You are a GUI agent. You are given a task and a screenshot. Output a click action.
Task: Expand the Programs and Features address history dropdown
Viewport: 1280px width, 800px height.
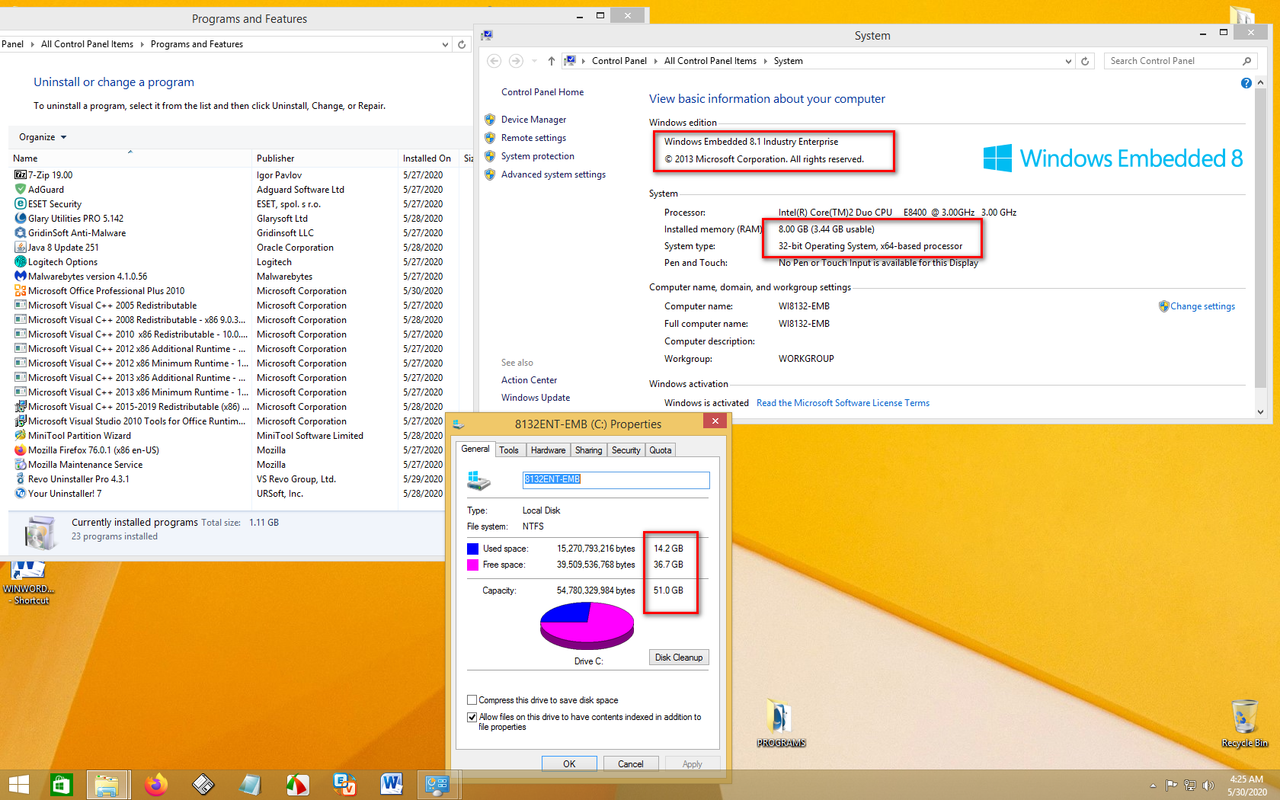point(445,44)
